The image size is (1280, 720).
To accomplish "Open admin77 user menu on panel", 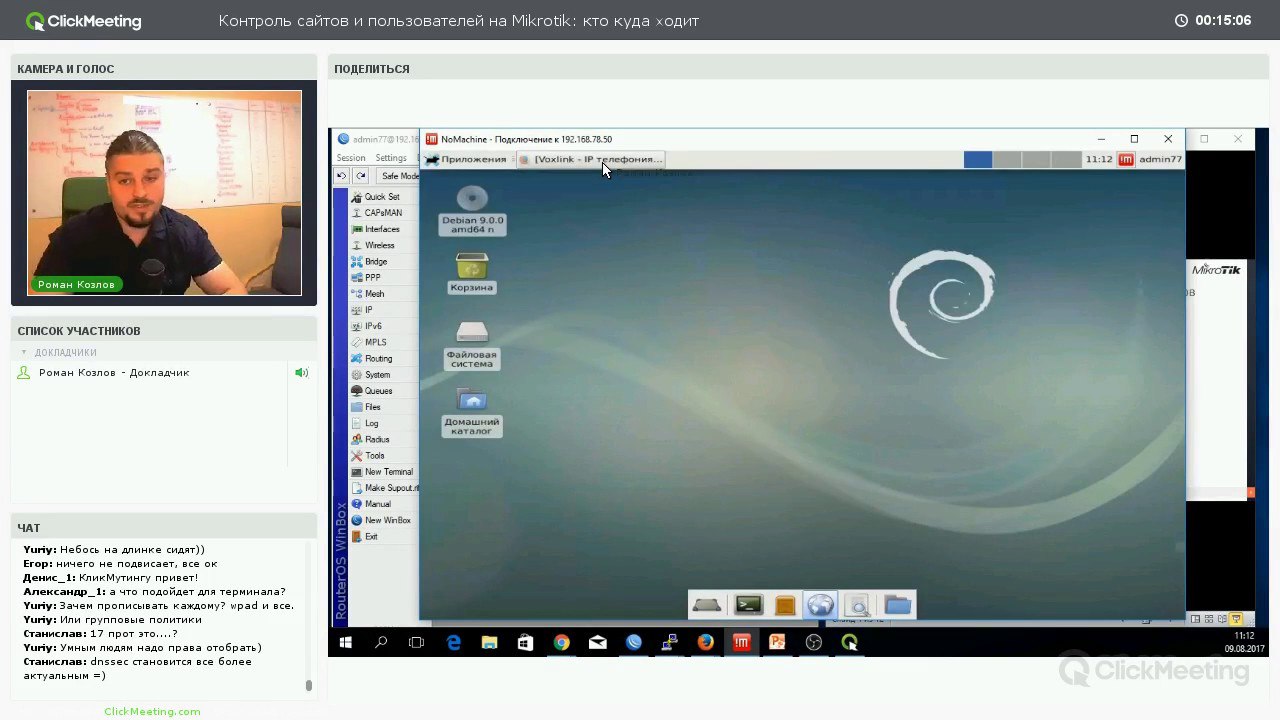I will [1160, 159].
